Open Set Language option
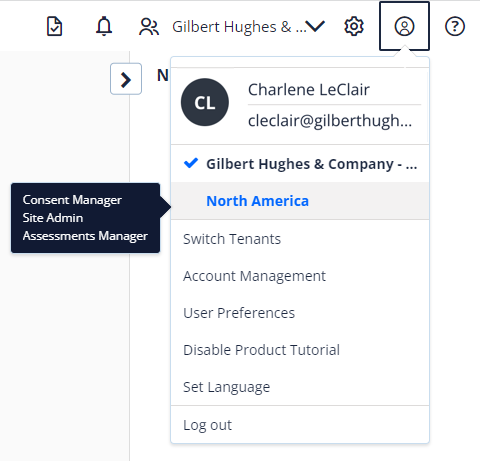 coord(226,387)
